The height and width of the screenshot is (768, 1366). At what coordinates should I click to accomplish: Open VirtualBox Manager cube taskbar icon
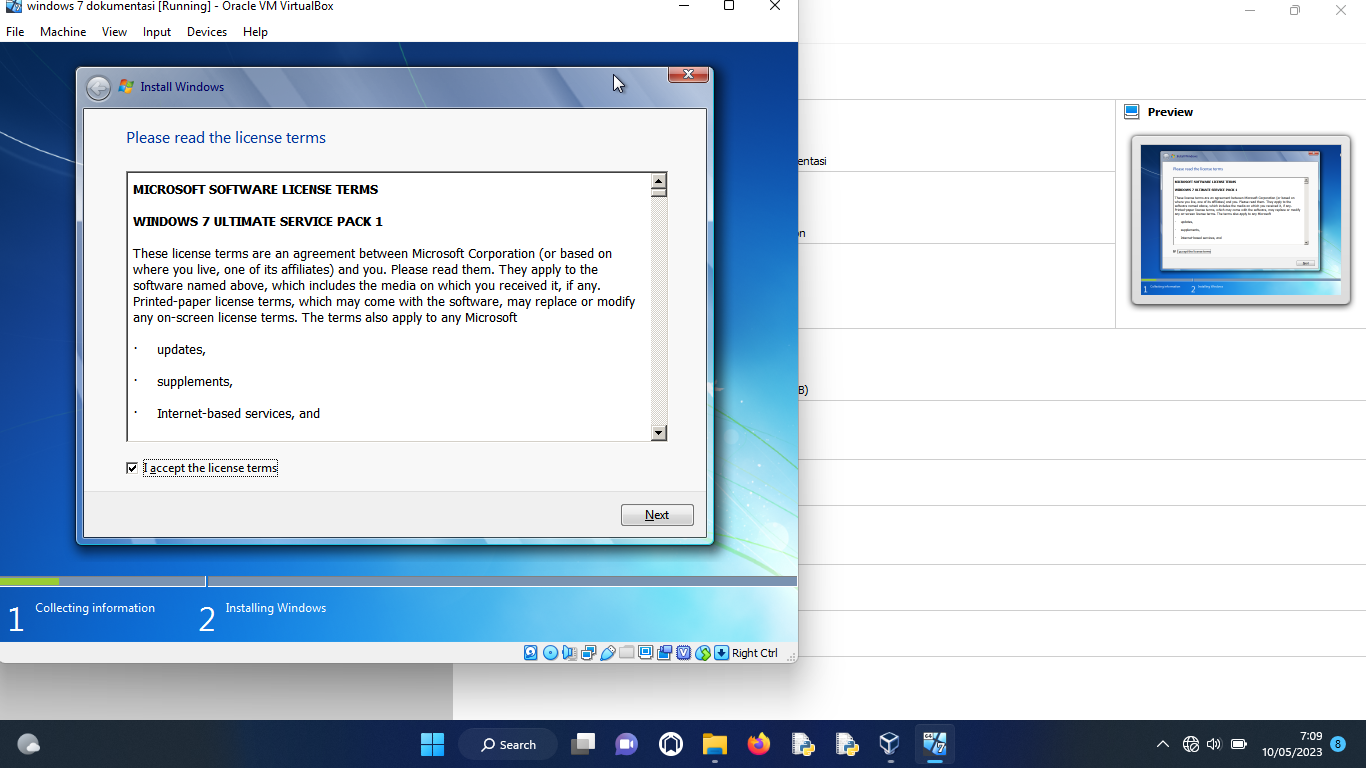pos(889,744)
